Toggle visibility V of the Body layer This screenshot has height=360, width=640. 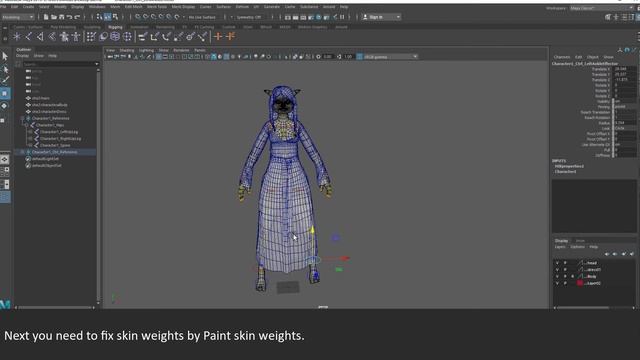coord(557,277)
